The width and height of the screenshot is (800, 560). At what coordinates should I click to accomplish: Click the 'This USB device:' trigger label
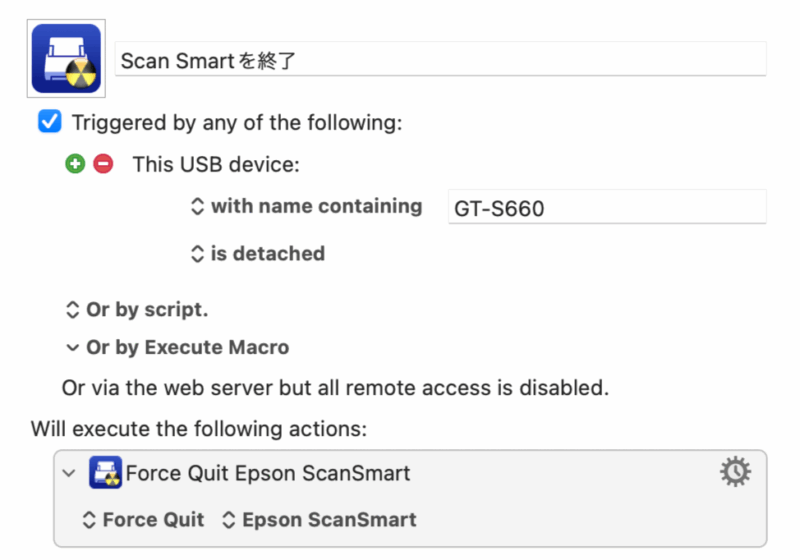(216, 165)
